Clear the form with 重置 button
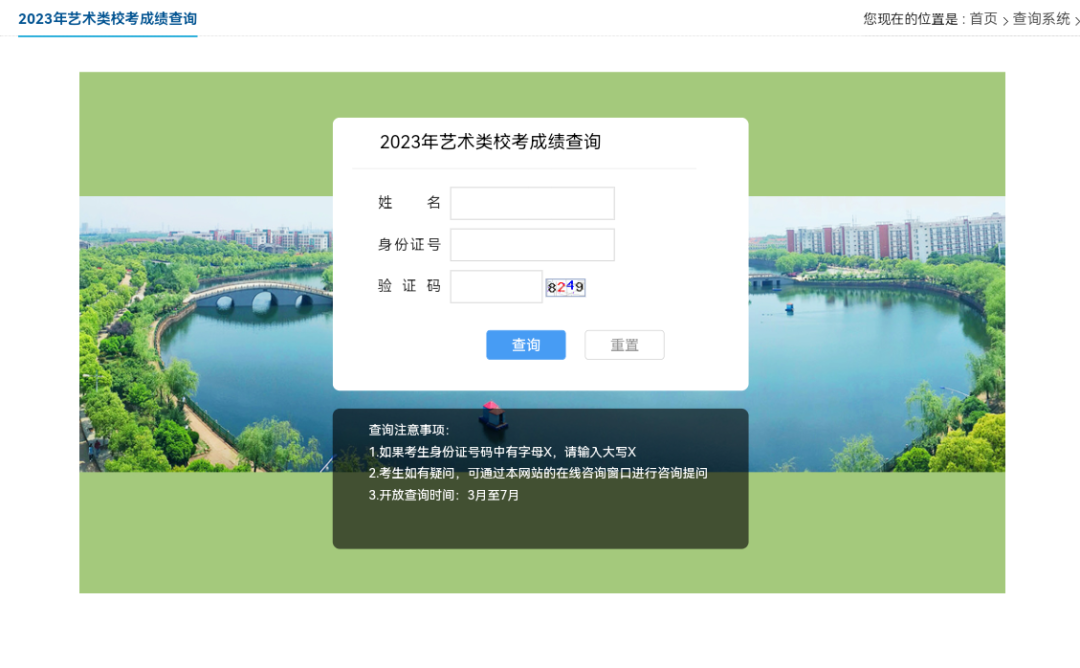The image size is (1080, 668). point(624,344)
